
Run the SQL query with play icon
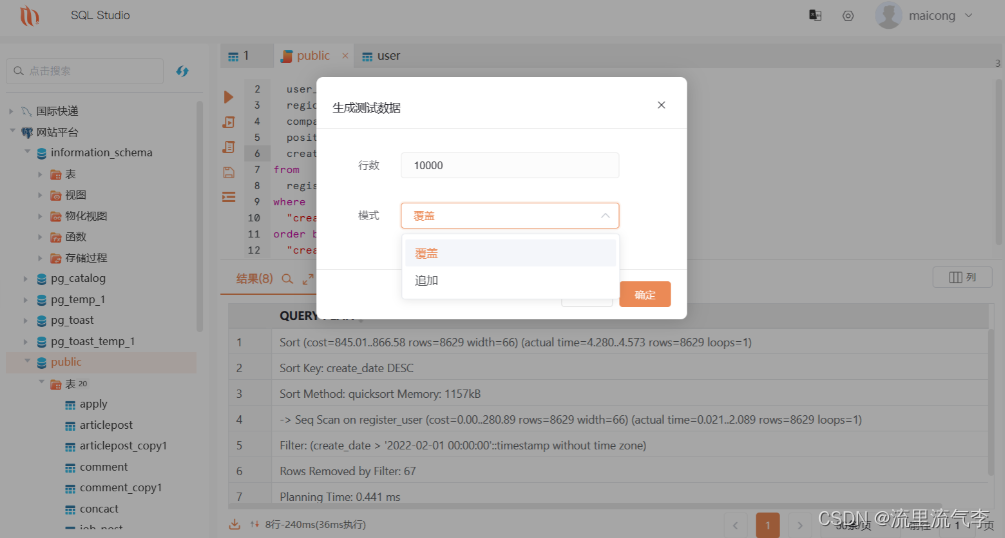[x=228, y=97]
